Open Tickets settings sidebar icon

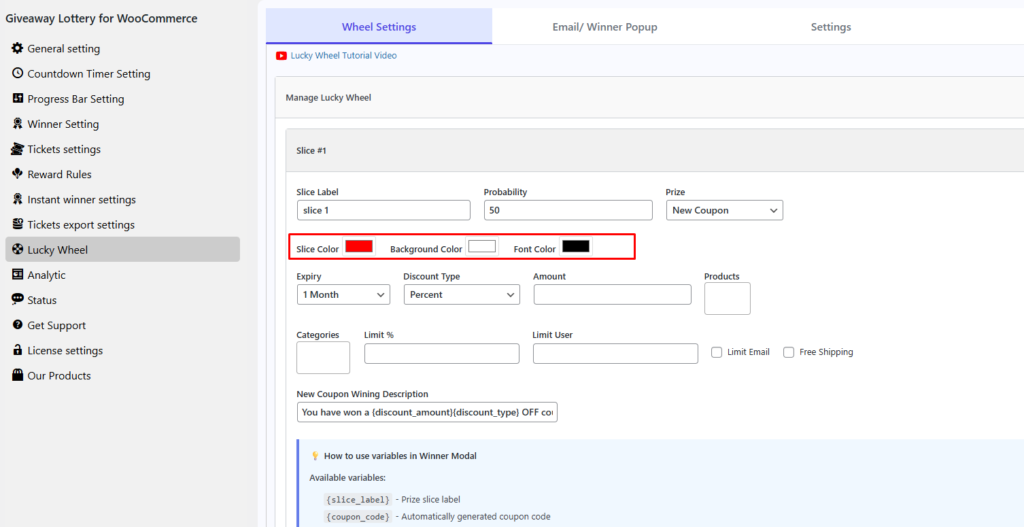click(17, 149)
